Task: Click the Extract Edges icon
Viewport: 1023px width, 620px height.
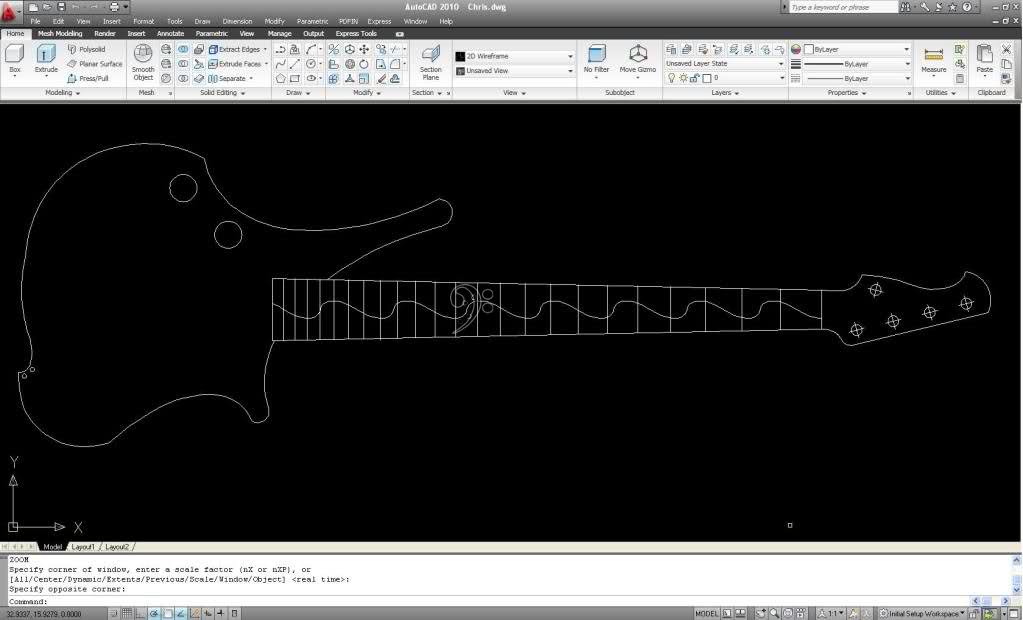Action: pyautogui.click(x=213, y=50)
